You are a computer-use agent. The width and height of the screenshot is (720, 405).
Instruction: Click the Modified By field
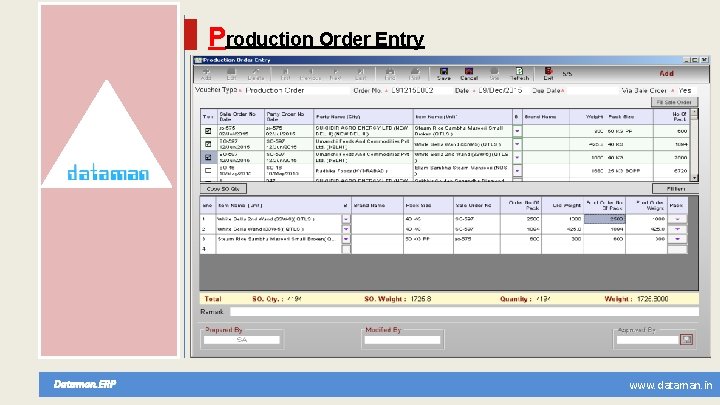point(402,340)
